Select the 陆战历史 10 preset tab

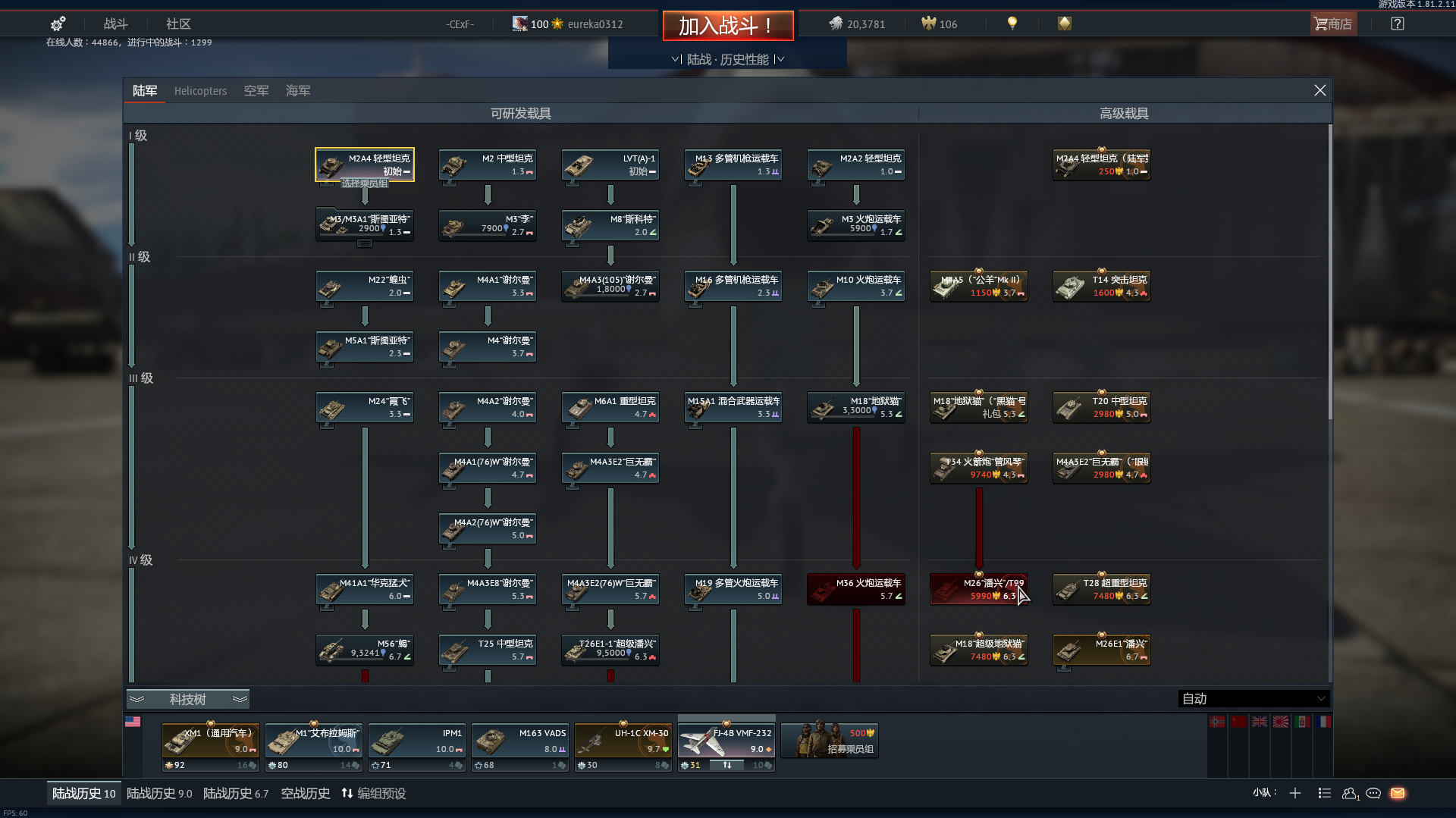coord(83,793)
